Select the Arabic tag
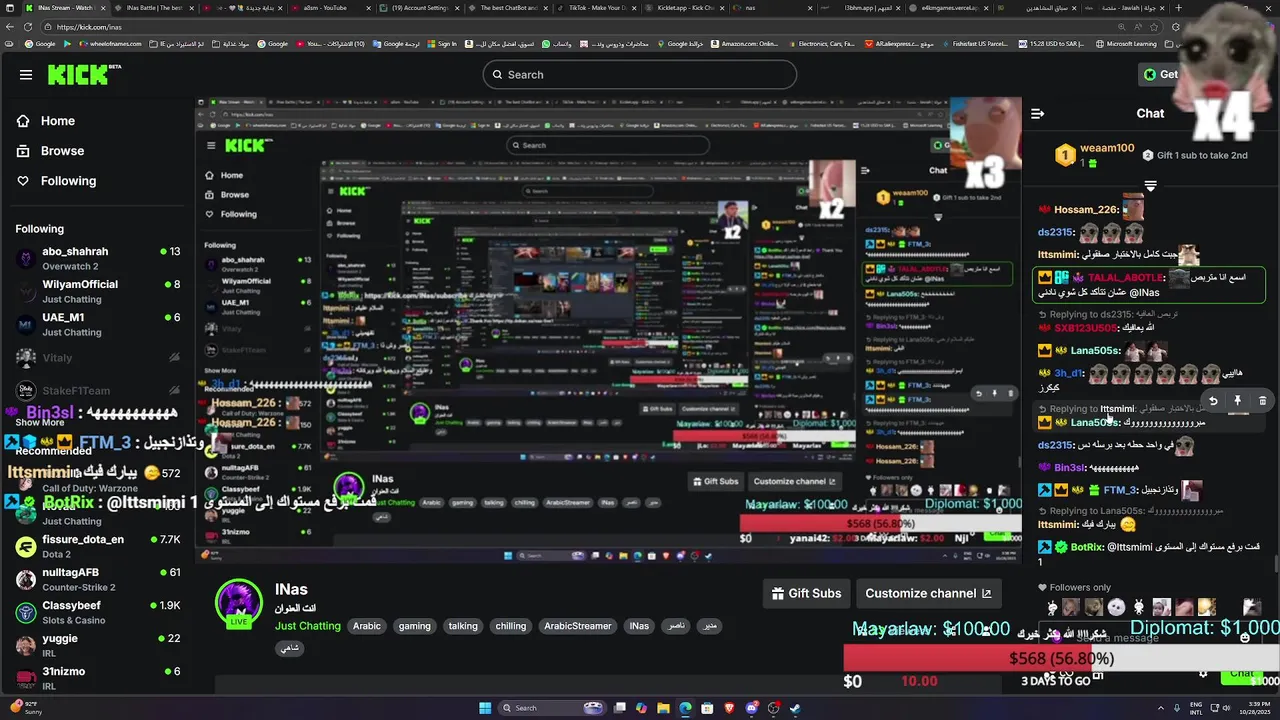1280x720 pixels. [367, 626]
